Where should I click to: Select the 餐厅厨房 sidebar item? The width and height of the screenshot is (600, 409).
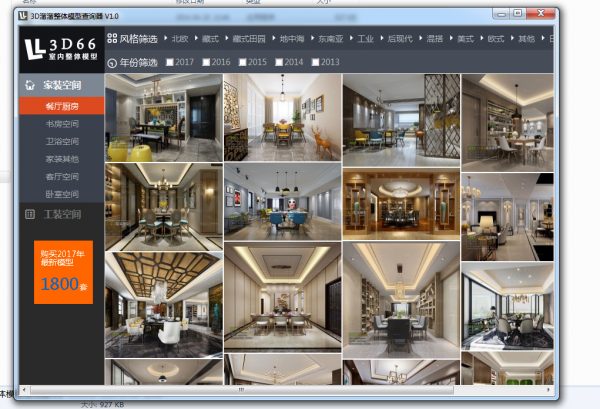point(61,106)
